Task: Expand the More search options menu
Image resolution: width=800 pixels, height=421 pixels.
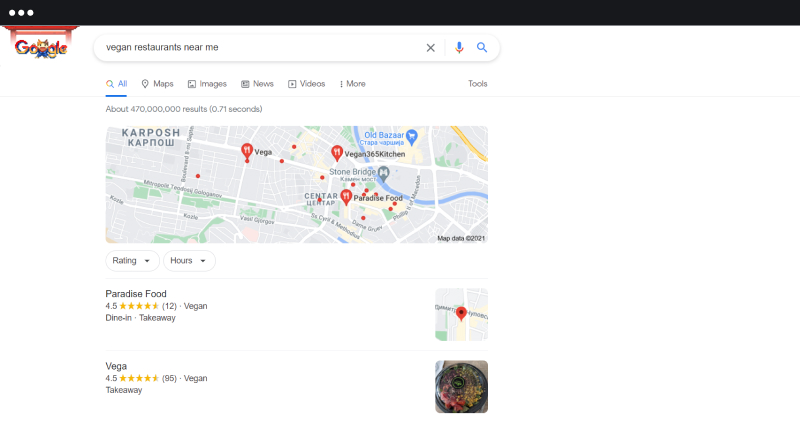Action: tap(352, 84)
